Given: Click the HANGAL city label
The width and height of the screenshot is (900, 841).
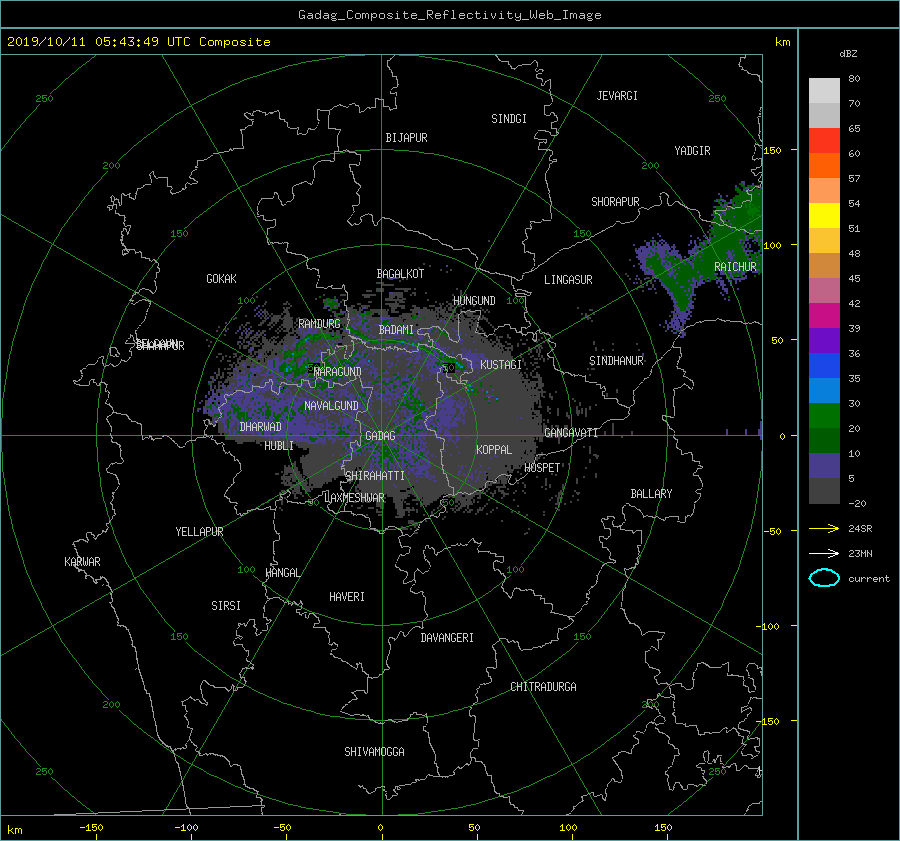Looking at the screenshot, I should [283, 573].
